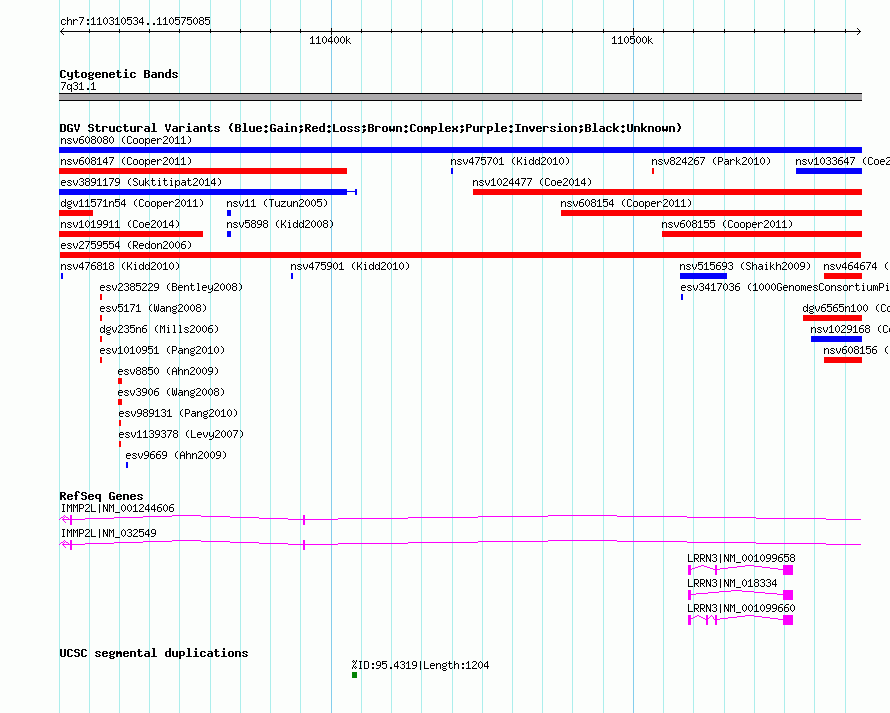The image size is (890, 713).
Task: Click the nsv475701 (Kidd2010) label
Action: (510, 161)
